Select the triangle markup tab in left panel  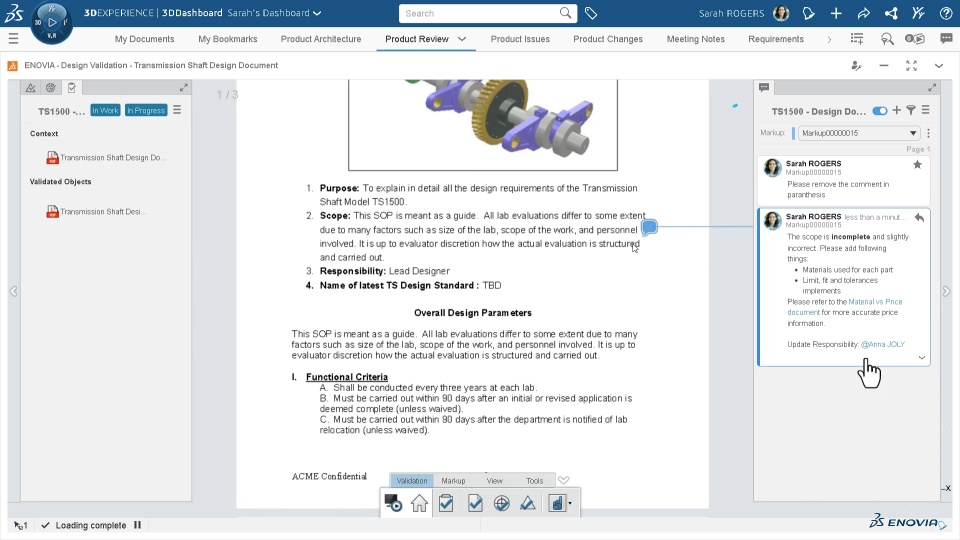tap(31, 88)
